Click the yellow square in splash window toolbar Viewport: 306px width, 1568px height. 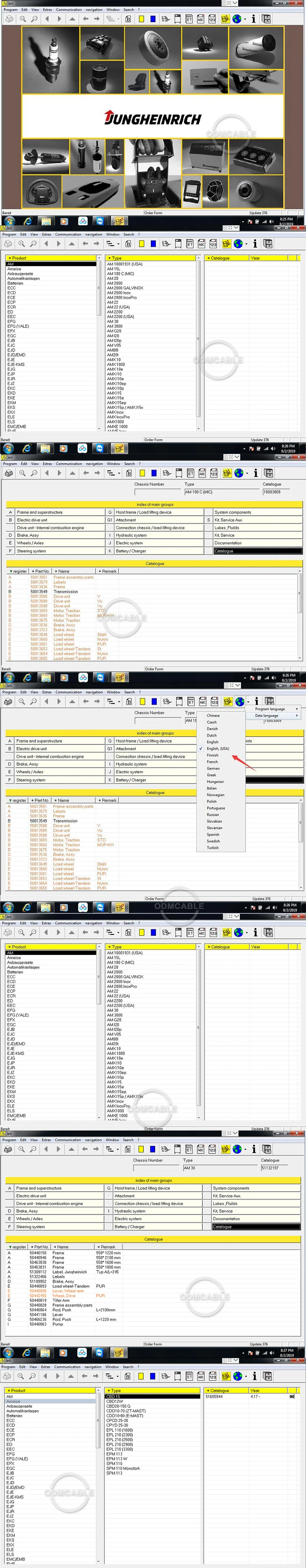click(141, 20)
